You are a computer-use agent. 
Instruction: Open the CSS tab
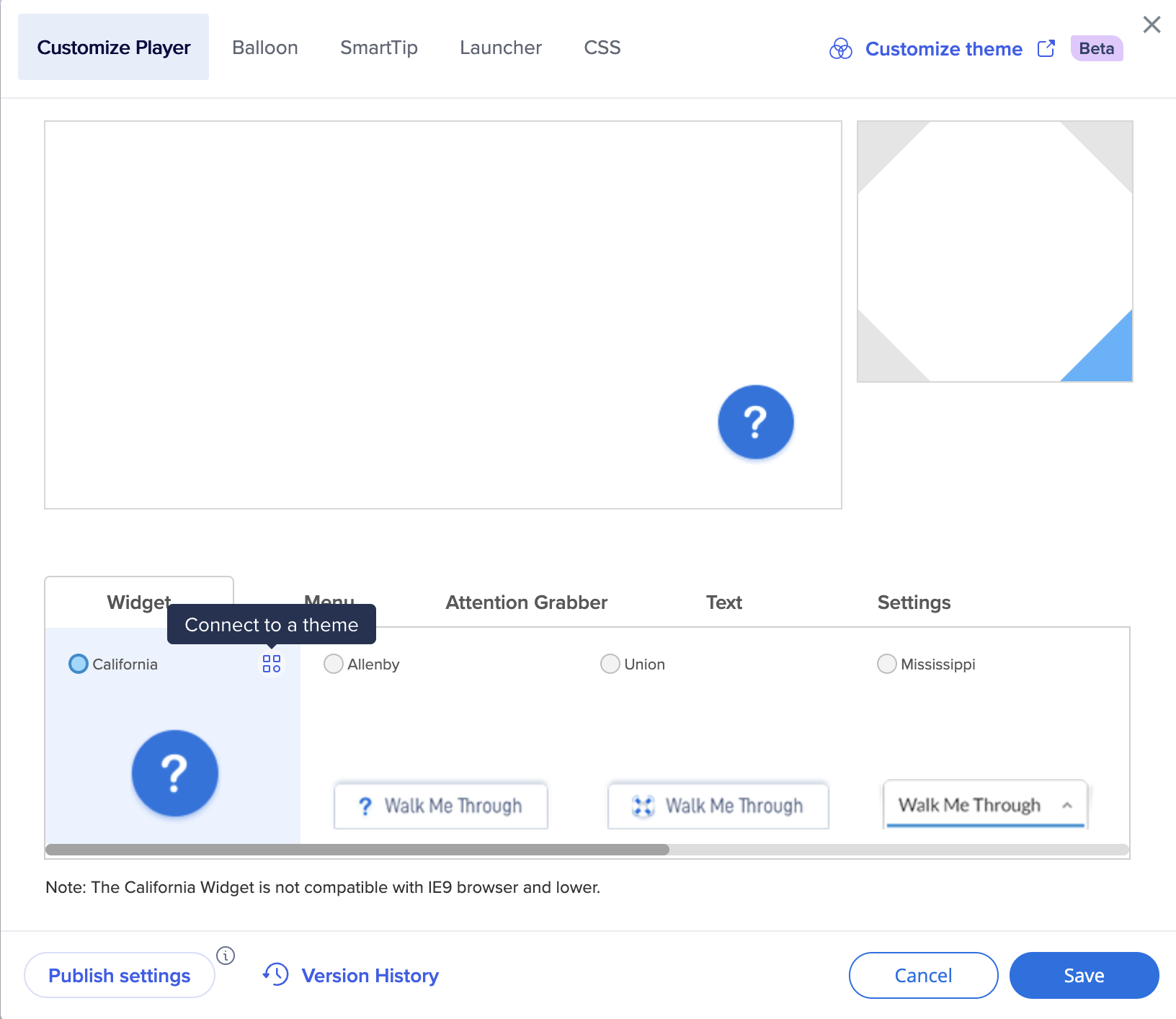pos(602,48)
